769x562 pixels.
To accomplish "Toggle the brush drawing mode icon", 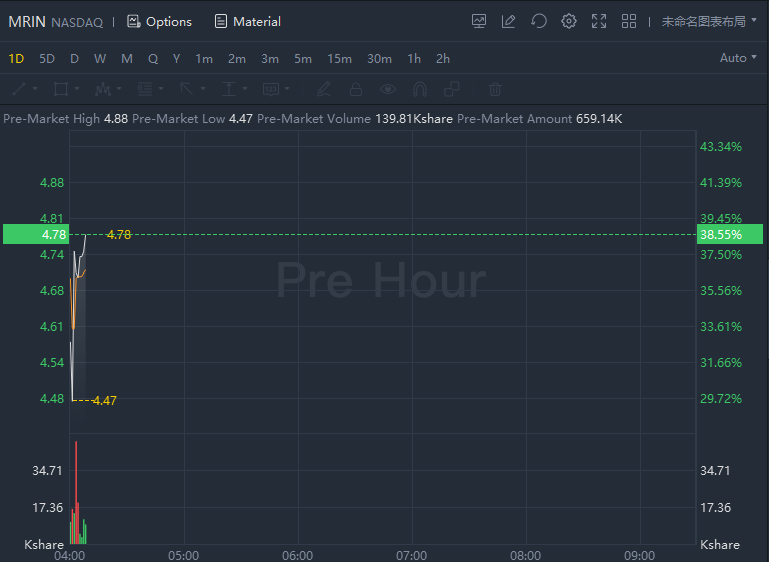I will [x=324, y=89].
